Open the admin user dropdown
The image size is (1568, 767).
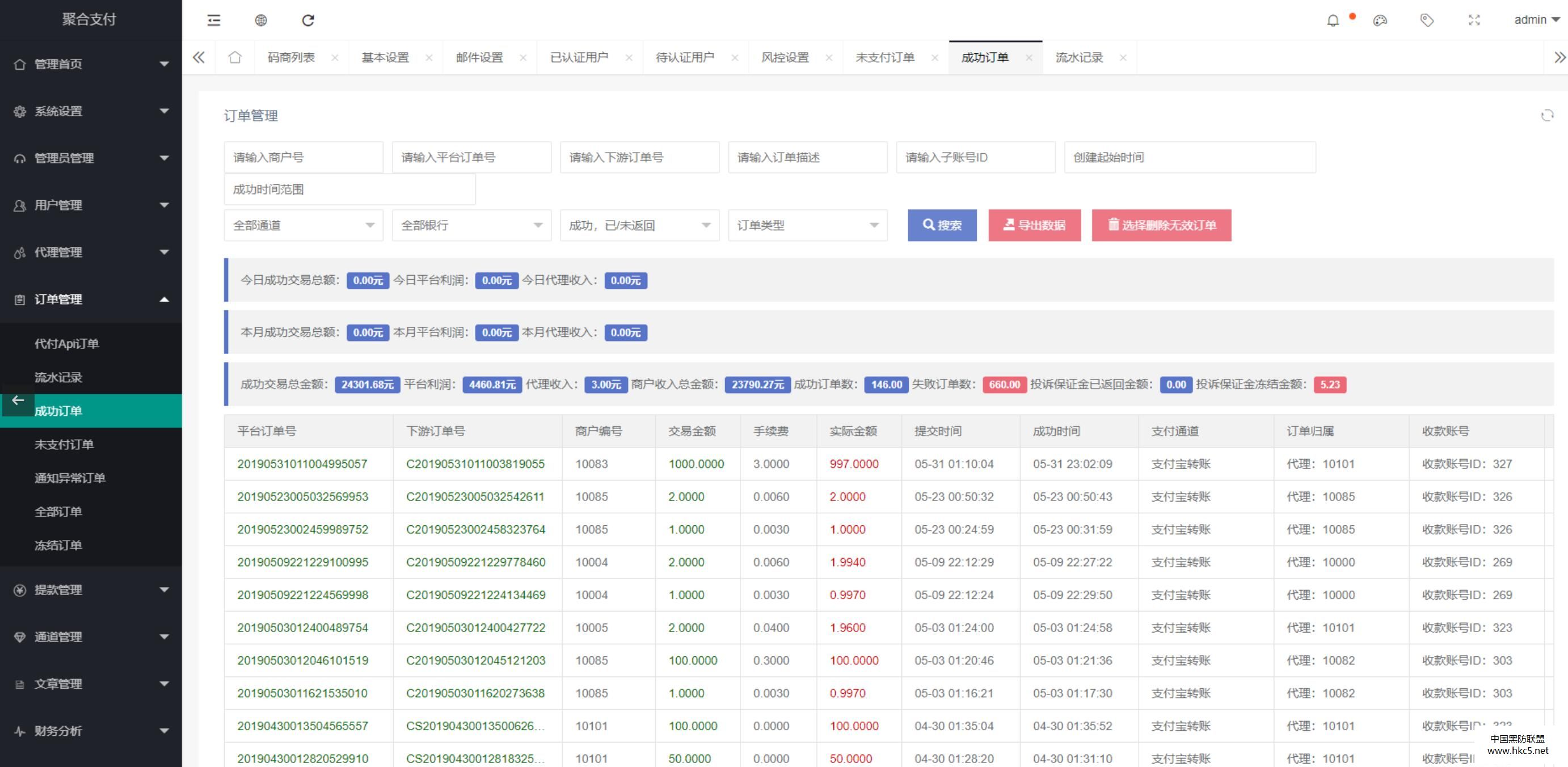[x=1537, y=20]
